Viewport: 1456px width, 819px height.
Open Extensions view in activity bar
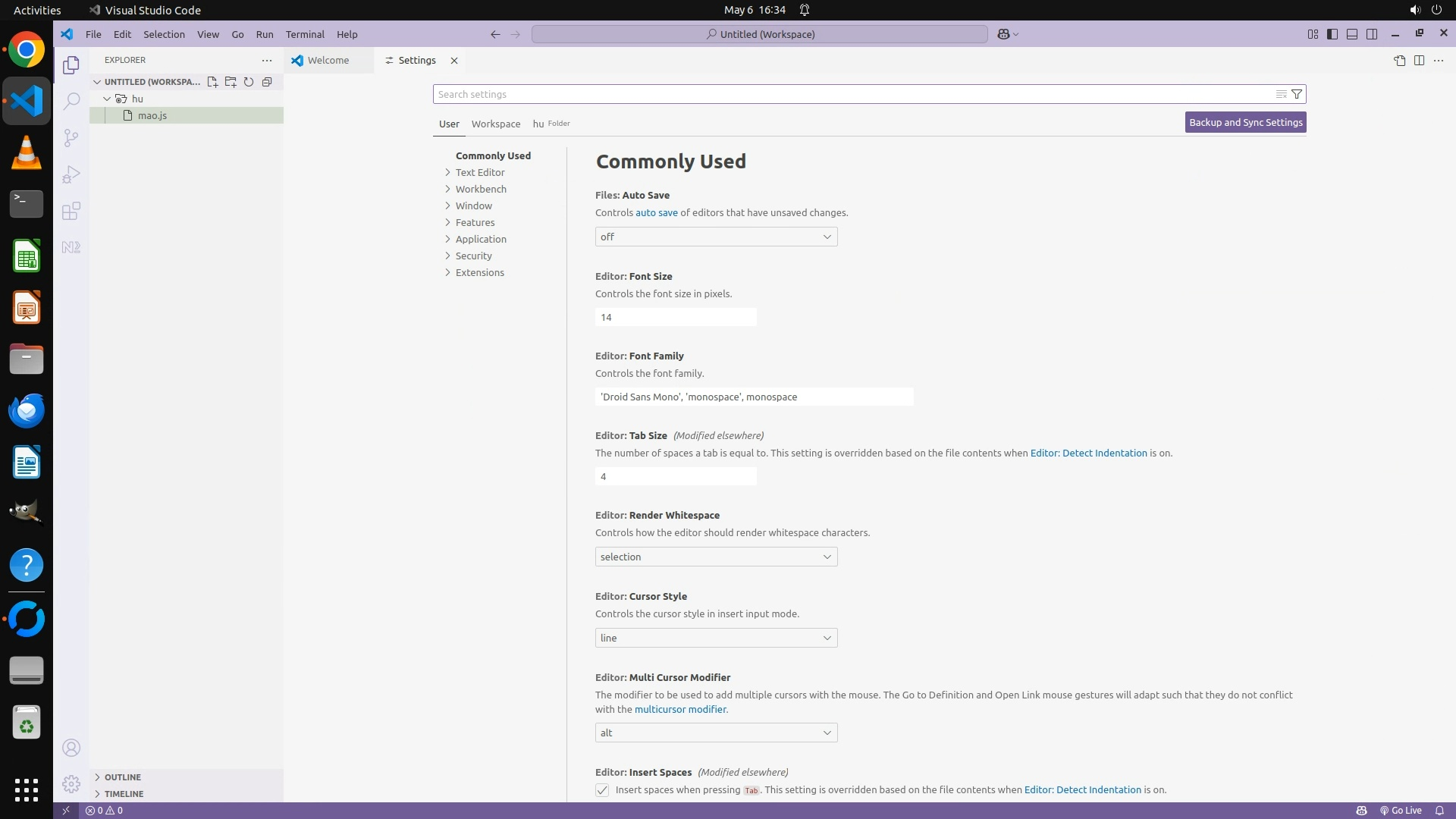tap(71, 211)
